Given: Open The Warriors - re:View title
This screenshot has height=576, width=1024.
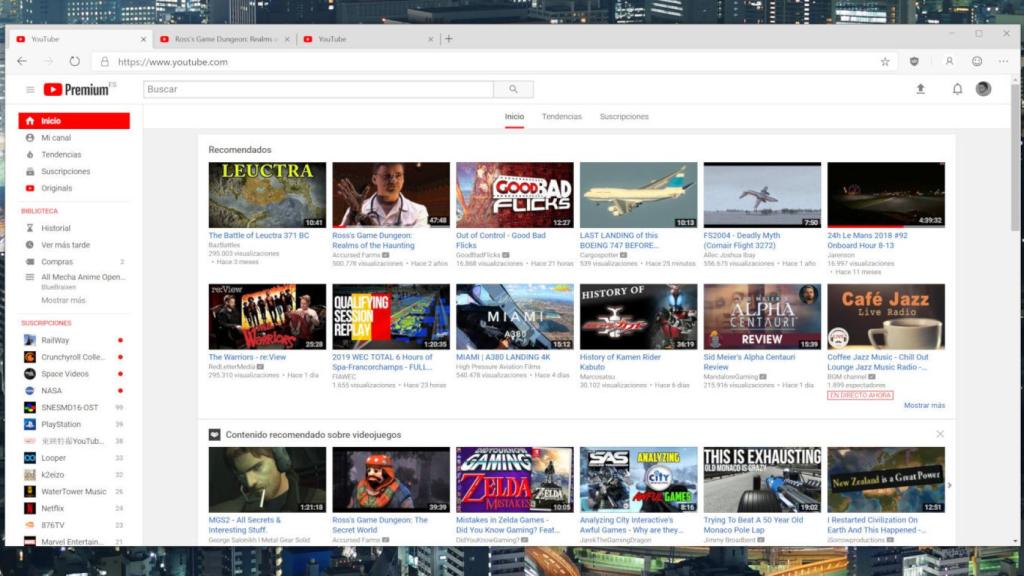Looking at the screenshot, I should (247, 357).
